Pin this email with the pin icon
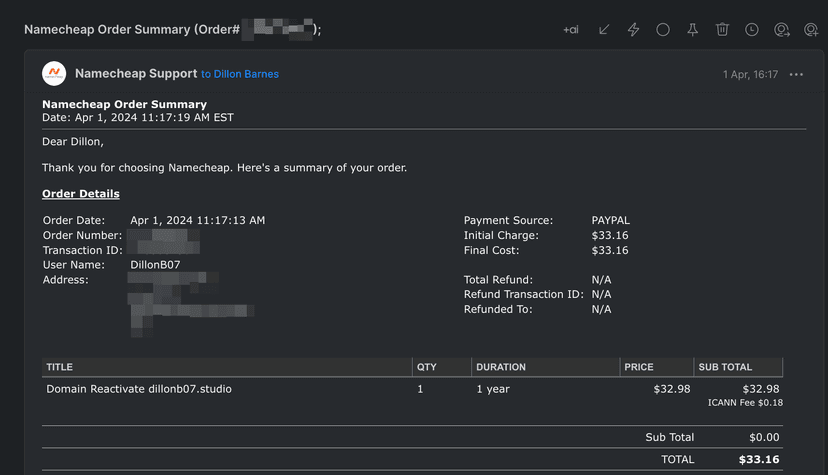828x475 pixels. coord(692,30)
